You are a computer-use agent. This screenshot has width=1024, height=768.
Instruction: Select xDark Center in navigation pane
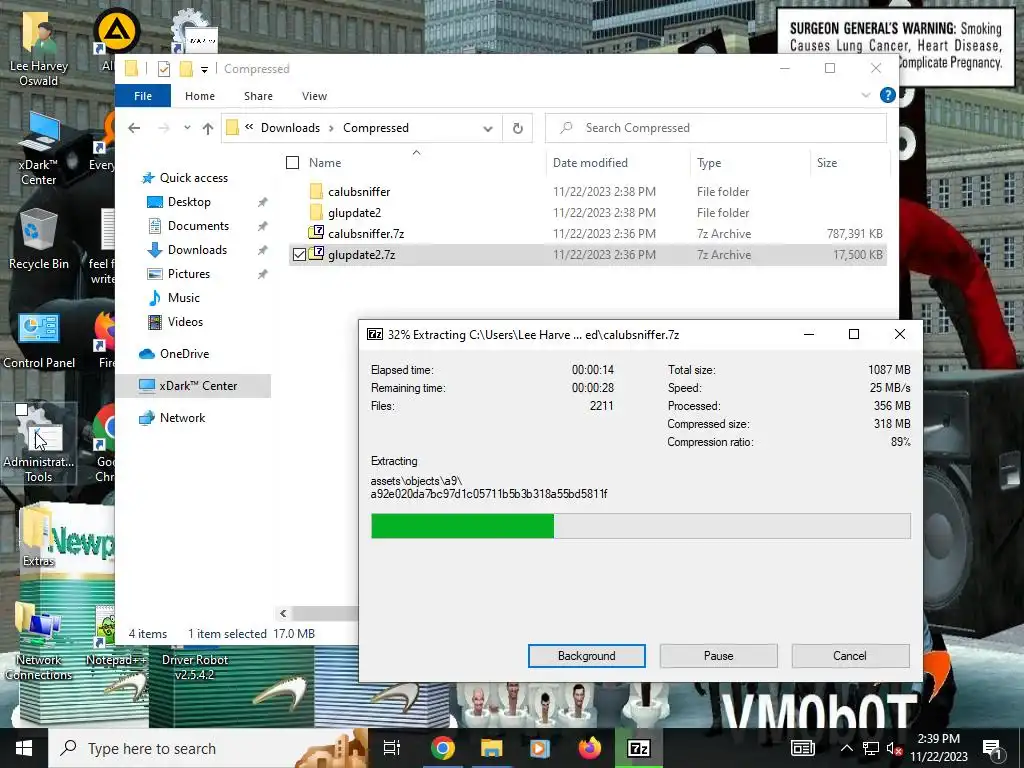(x=198, y=386)
